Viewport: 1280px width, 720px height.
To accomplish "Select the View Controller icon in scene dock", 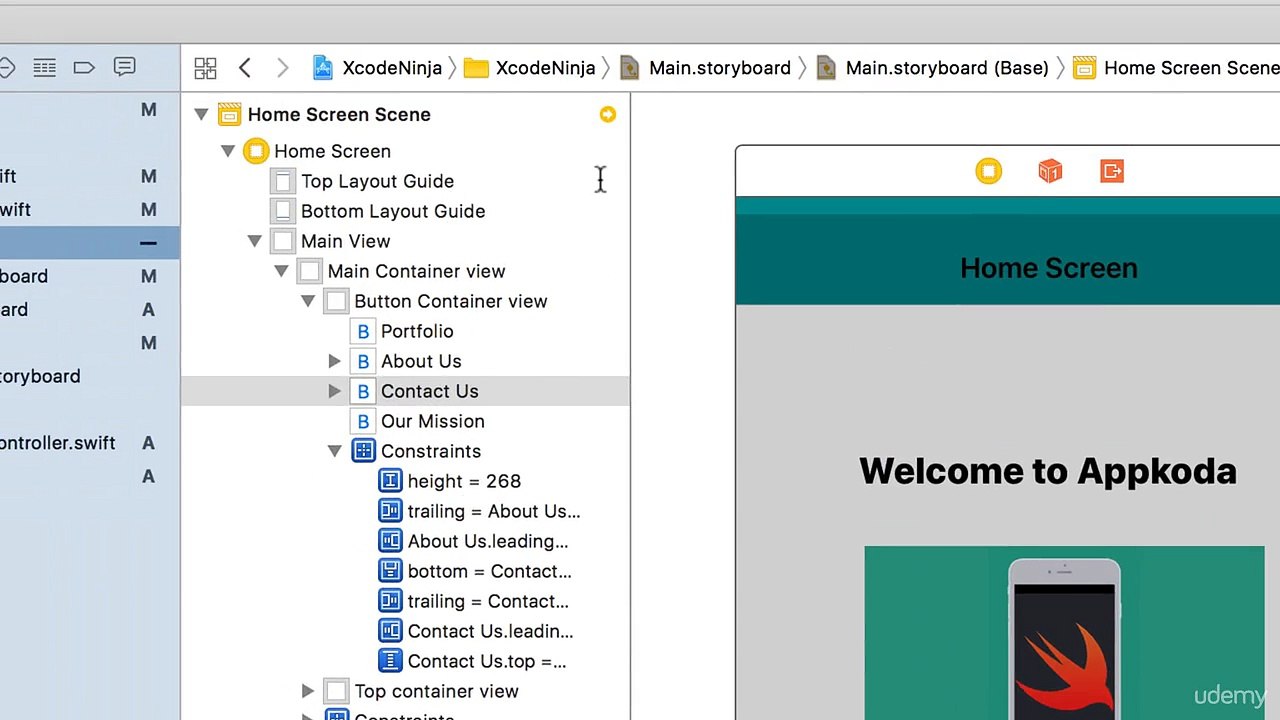I will 988,172.
